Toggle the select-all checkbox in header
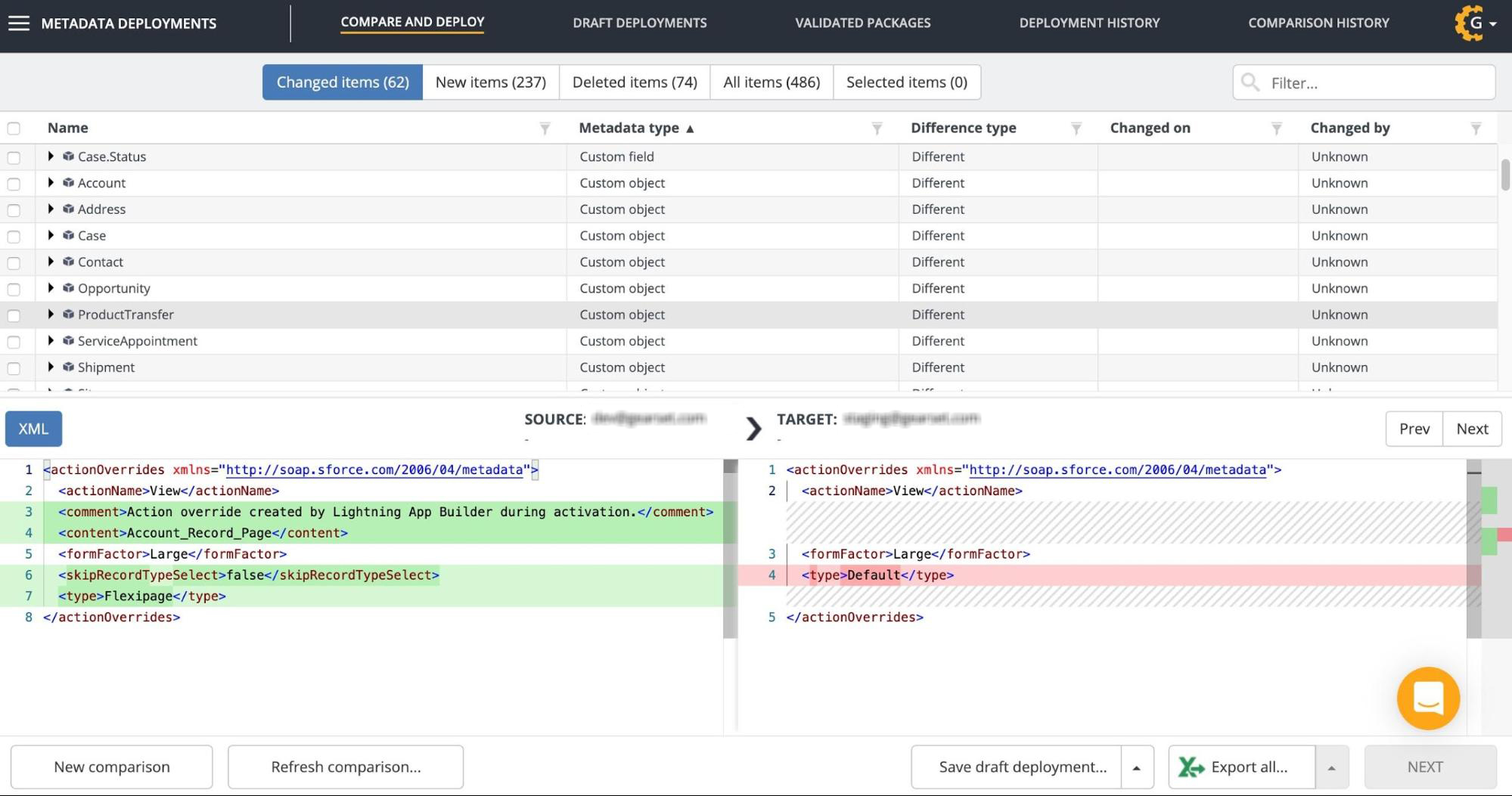The width and height of the screenshot is (1512, 796). click(14, 129)
